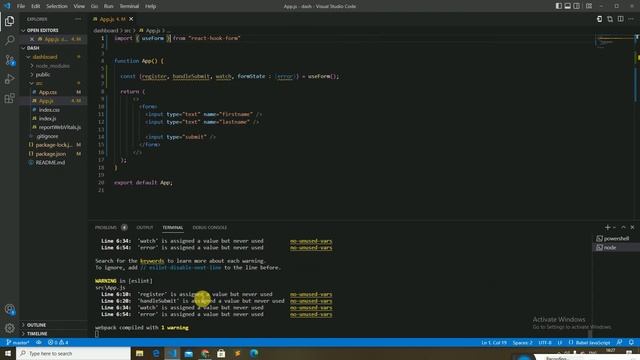The height and width of the screenshot is (360, 640).
Task: Select the App.js editor tab
Action: pyautogui.click(x=113, y=19)
